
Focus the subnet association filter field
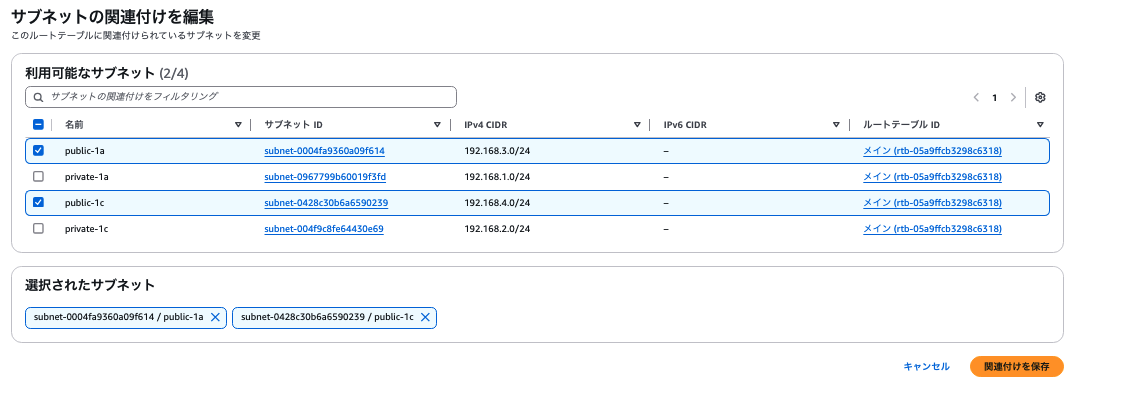[x=241, y=97]
